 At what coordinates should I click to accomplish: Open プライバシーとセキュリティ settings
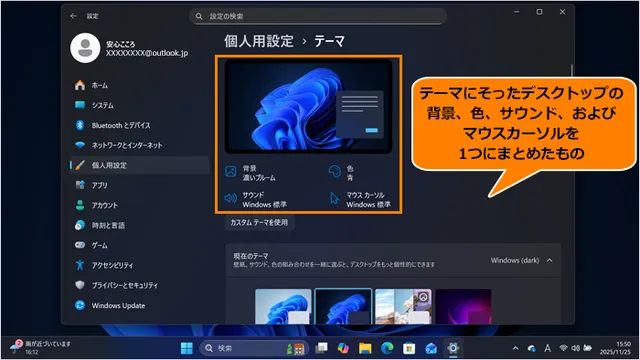click(139, 285)
